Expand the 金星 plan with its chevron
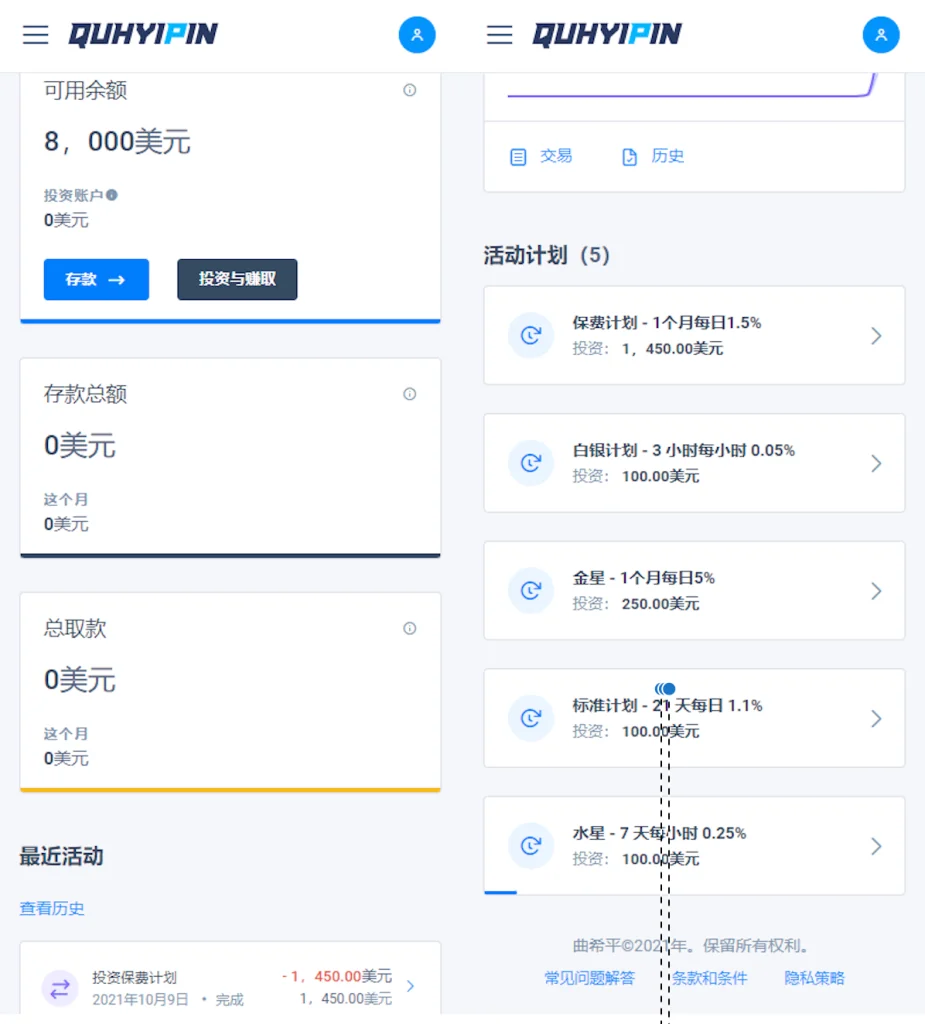Screen dimensions: 925x1024 (877, 590)
